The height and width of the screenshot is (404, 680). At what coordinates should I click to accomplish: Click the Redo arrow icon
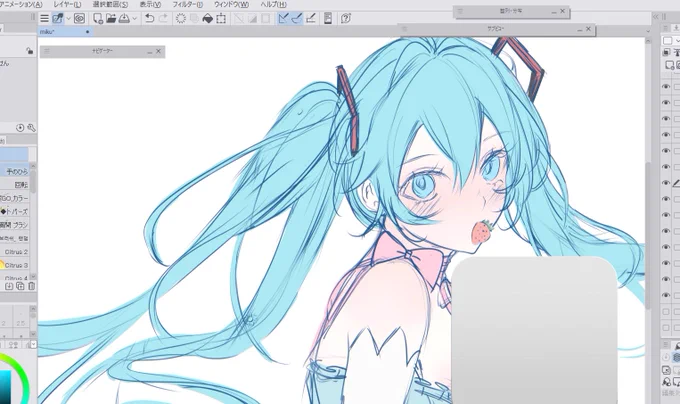point(163,18)
